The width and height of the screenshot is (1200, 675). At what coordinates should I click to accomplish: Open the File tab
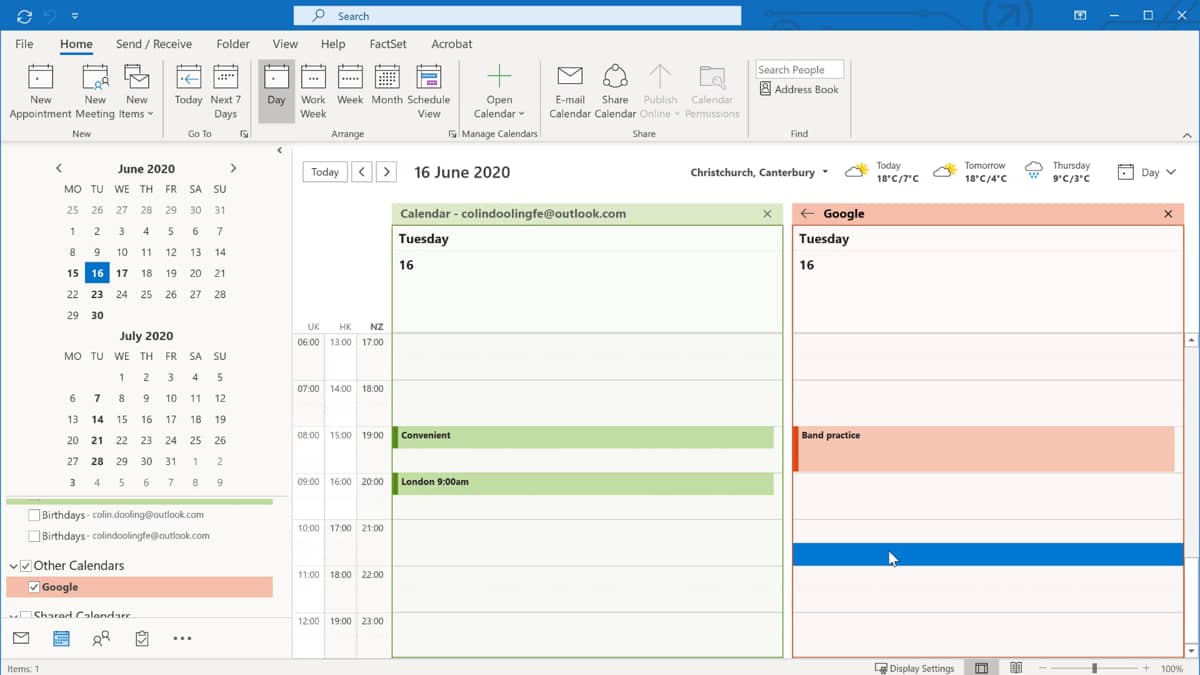(x=24, y=44)
